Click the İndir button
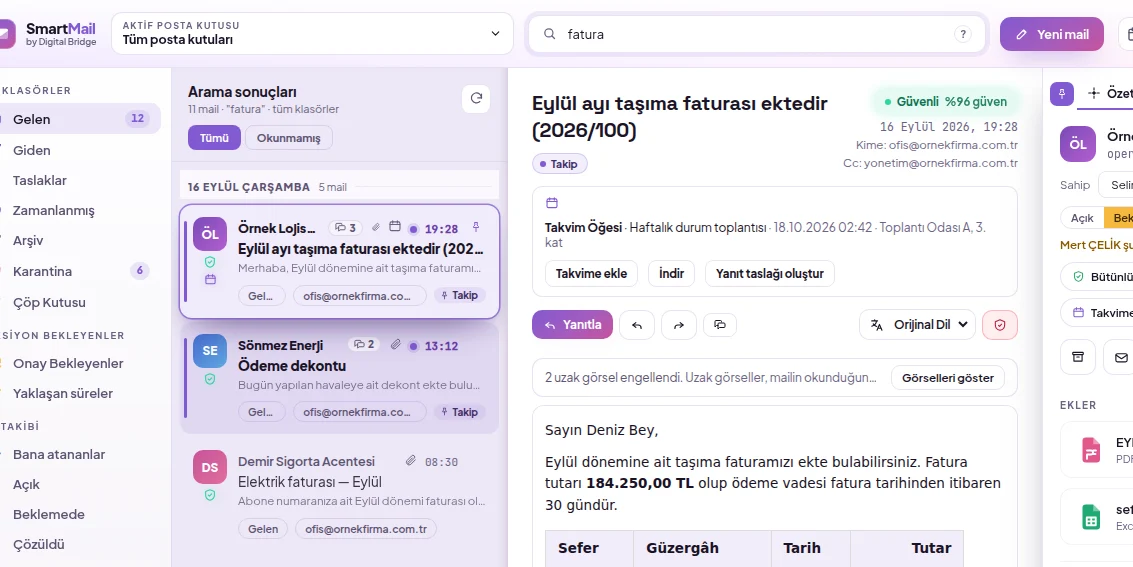Image resolution: width=1133 pixels, height=567 pixels. (671, 274)
